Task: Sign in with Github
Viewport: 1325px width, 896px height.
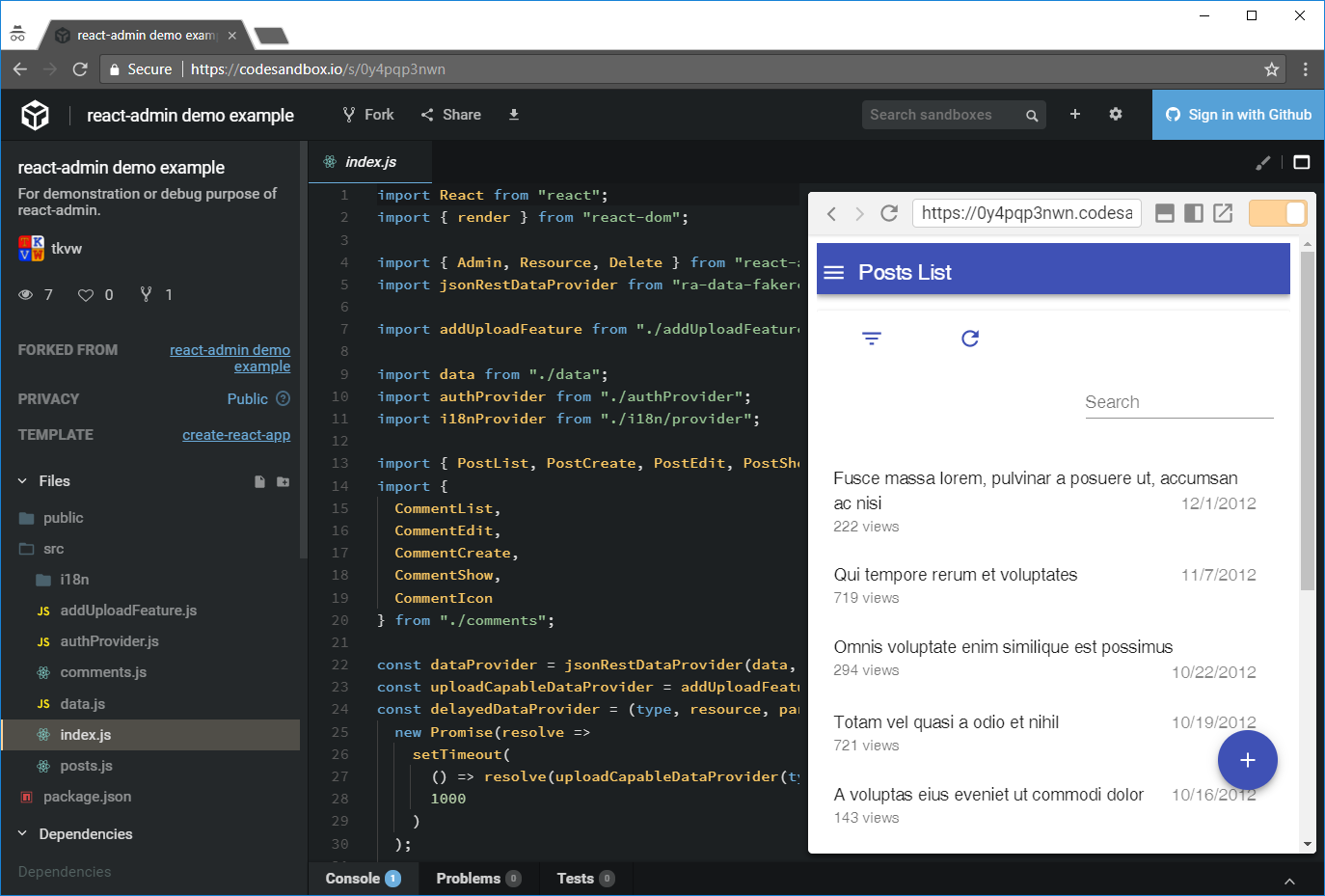Action: (1238, 115)
